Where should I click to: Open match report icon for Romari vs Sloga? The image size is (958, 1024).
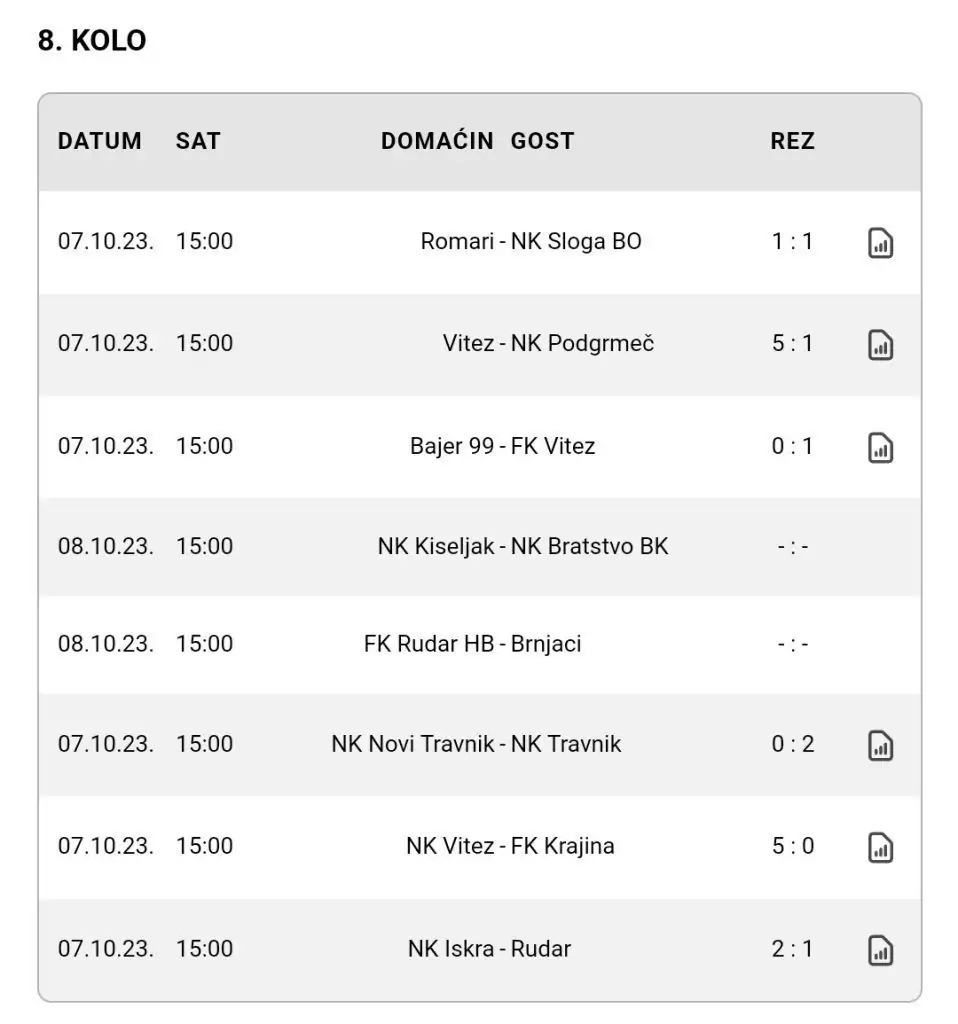click(x=880, y=243)
